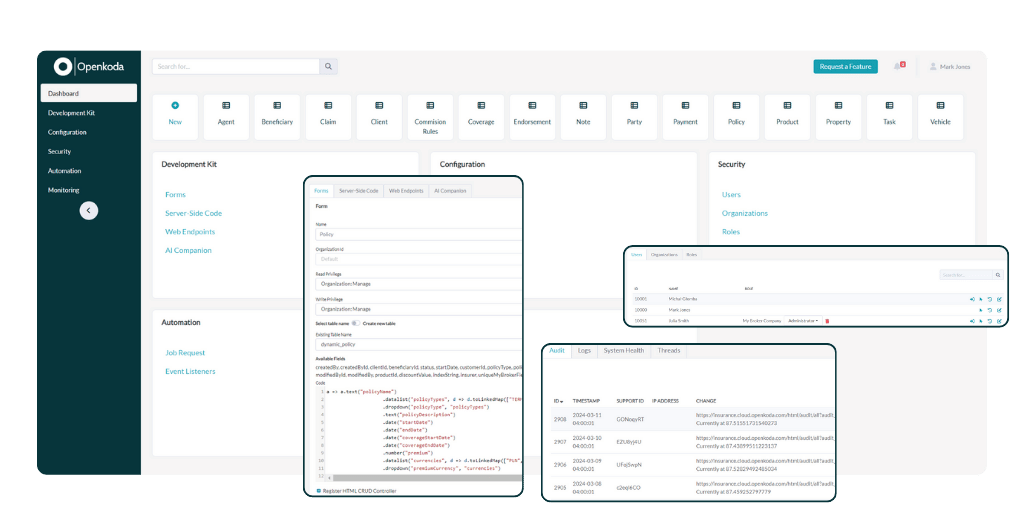Screen dimensions: 1024x525
Task: Open the Administrator role dropdown
Action: (x=803, y=321)
